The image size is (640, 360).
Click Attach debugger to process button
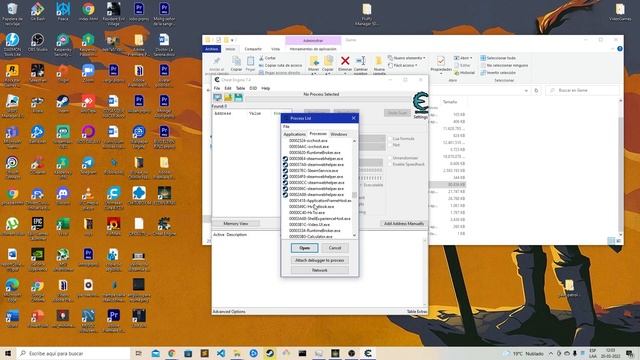(x=320, y=260)
